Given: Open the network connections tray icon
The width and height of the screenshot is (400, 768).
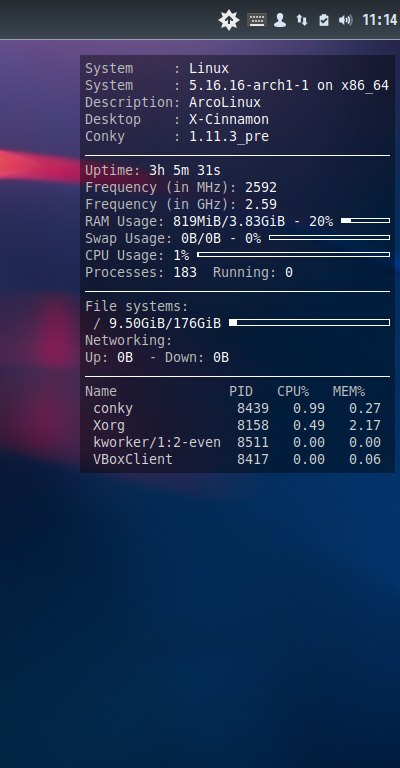Looking at the screenshot, I should click(302, 20).
